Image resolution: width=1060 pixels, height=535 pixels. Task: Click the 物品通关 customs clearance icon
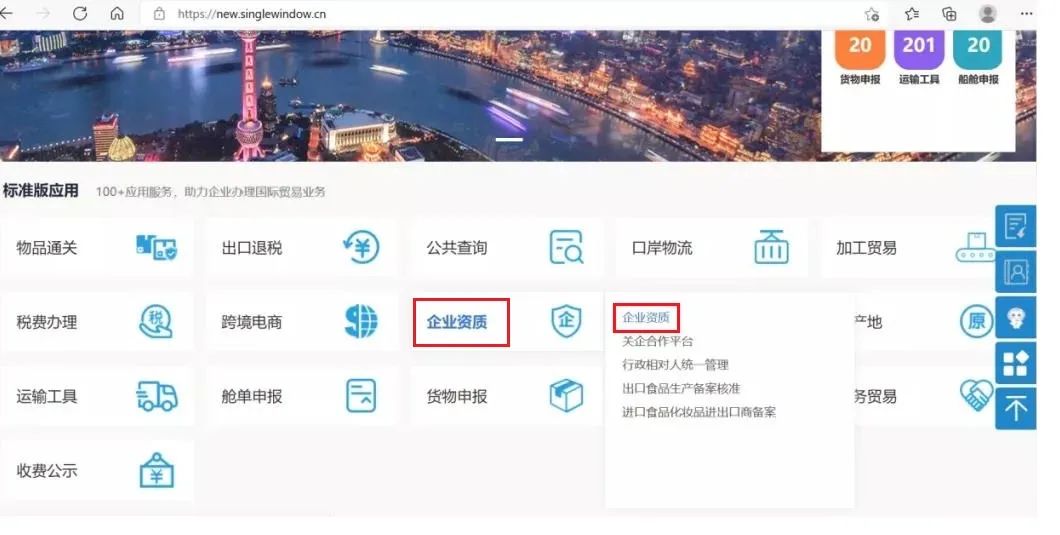156,247
